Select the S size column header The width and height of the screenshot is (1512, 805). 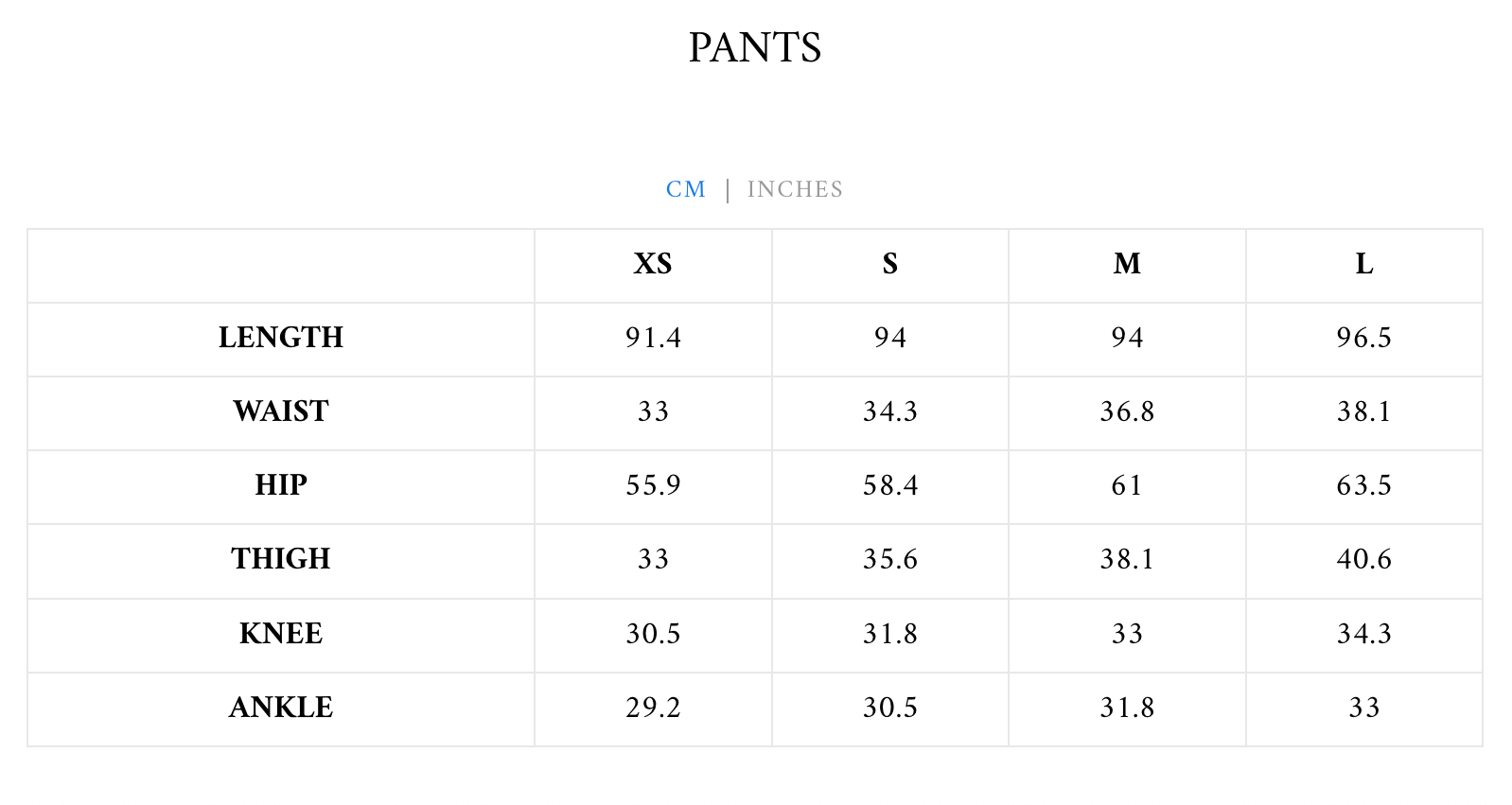click(x=890, y=264)
